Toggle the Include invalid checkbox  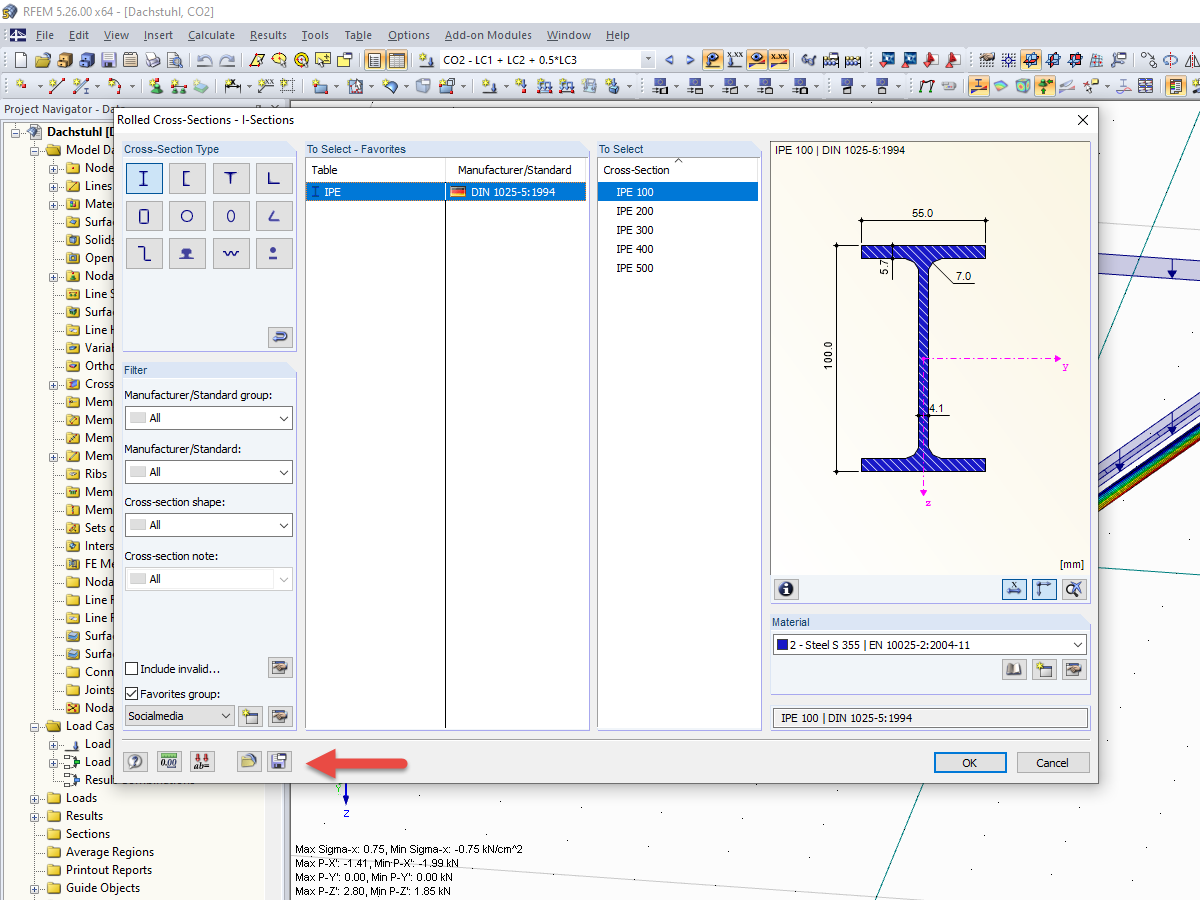[x=132, y=669]
